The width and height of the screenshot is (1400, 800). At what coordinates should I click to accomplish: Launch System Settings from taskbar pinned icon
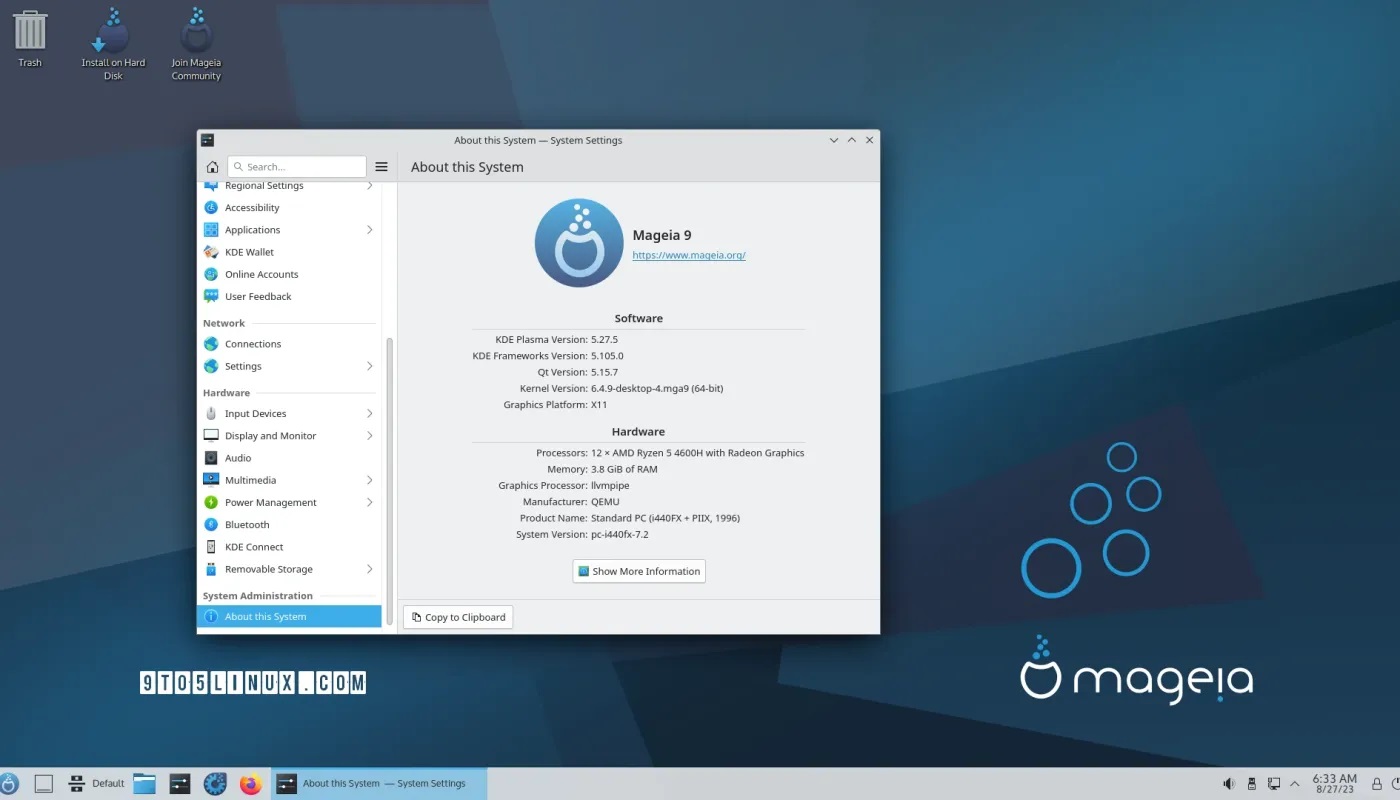180,784
